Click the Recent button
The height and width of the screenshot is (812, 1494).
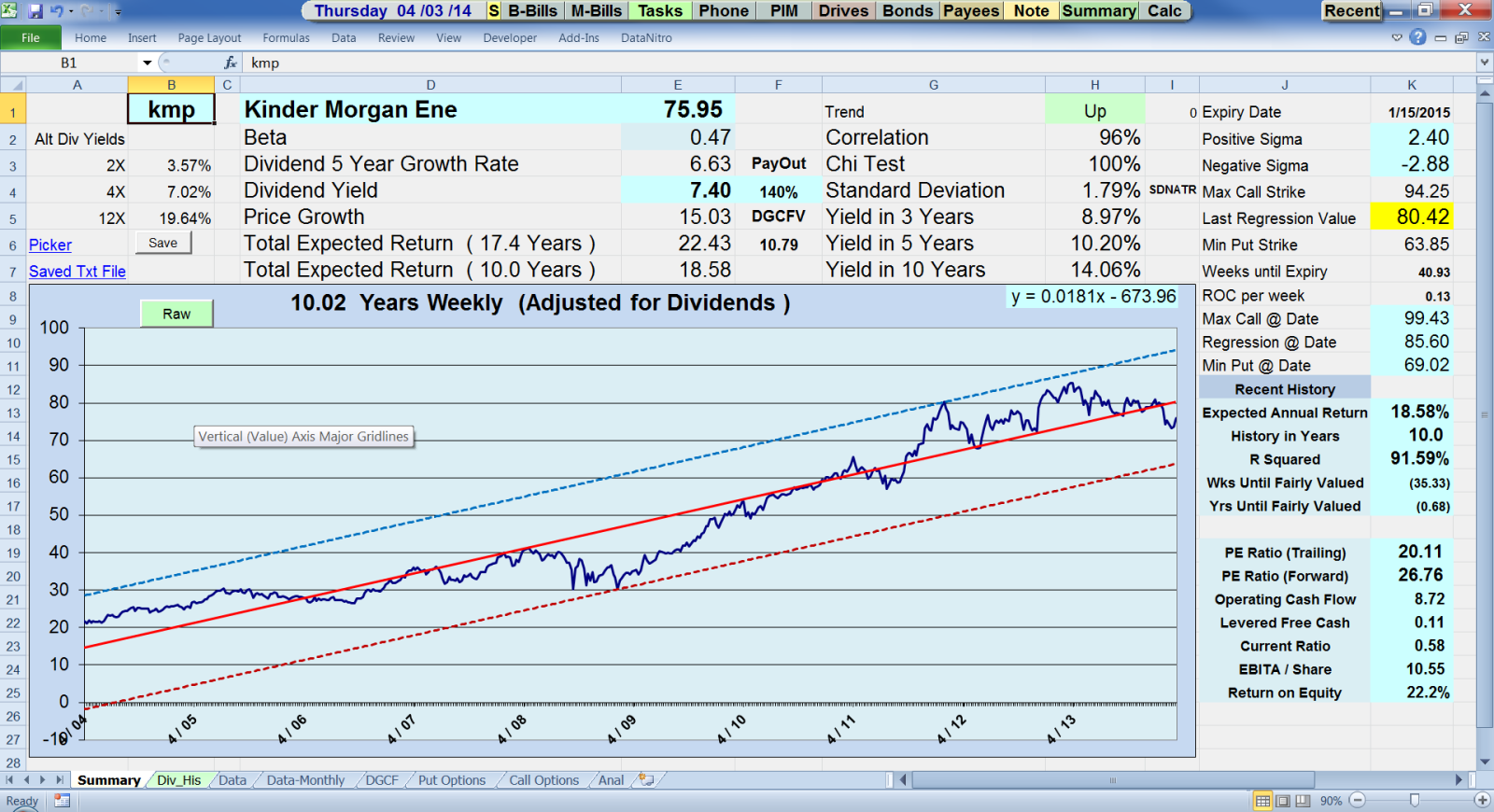click(1351, 11)
